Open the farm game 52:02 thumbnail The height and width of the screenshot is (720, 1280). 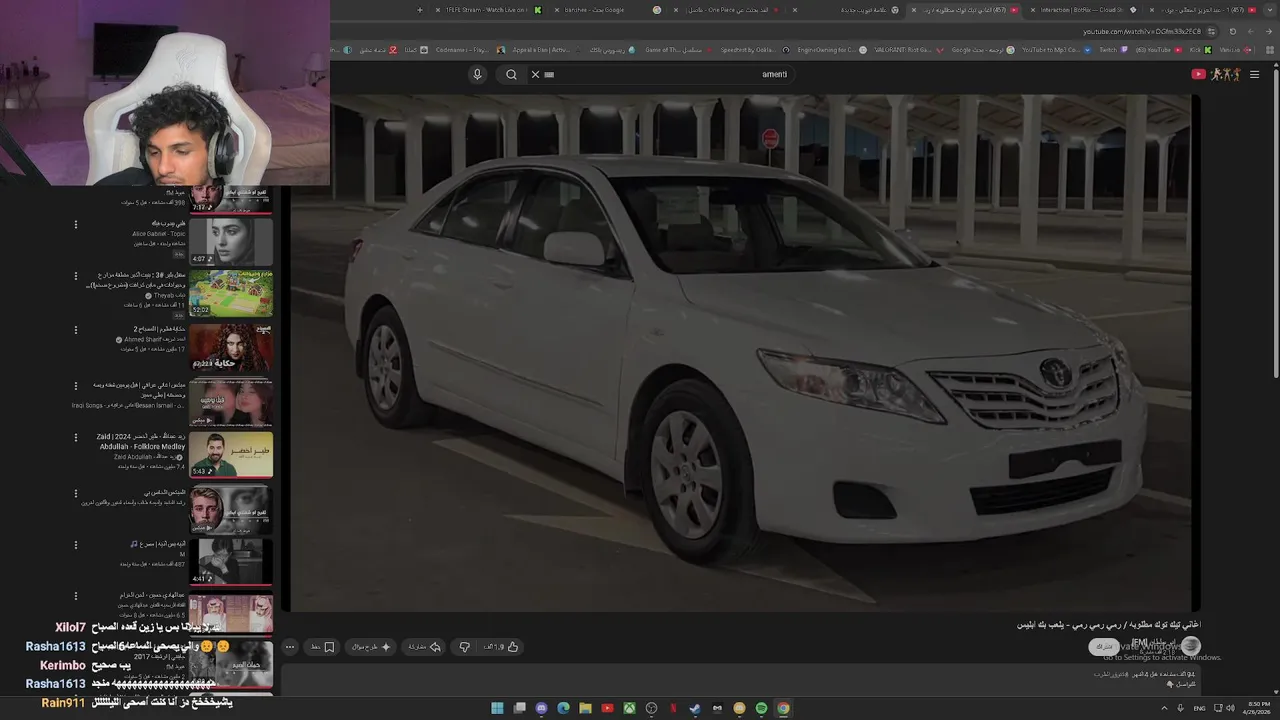231,293
